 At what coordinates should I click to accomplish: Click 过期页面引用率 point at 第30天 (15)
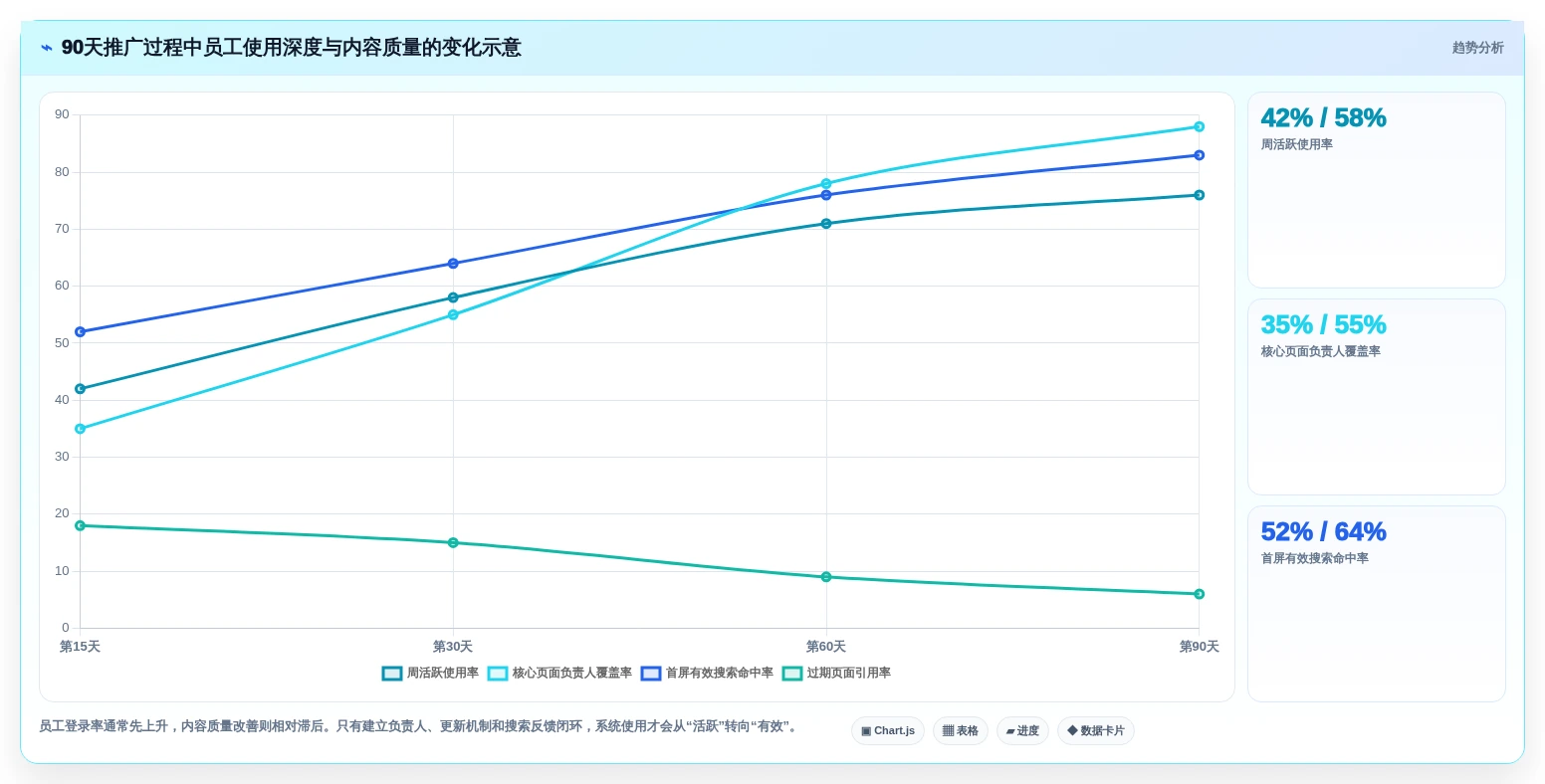pyautogui.click(x=453, y=543)
